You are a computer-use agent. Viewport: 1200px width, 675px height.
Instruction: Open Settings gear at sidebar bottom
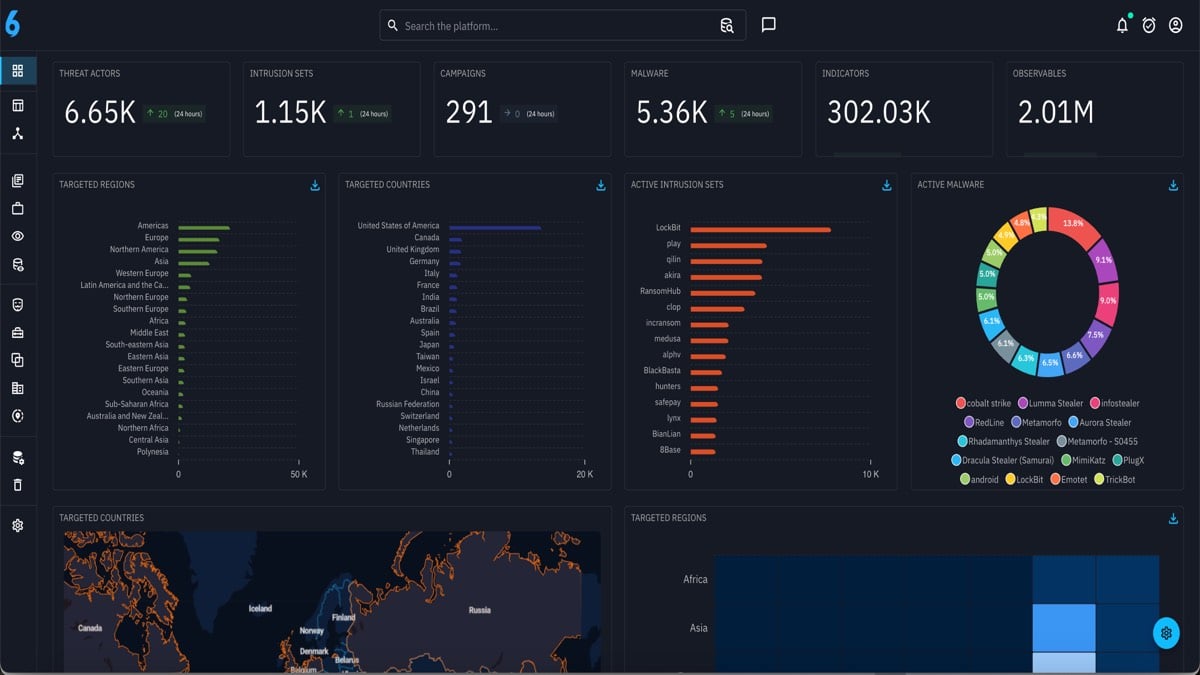17,523
